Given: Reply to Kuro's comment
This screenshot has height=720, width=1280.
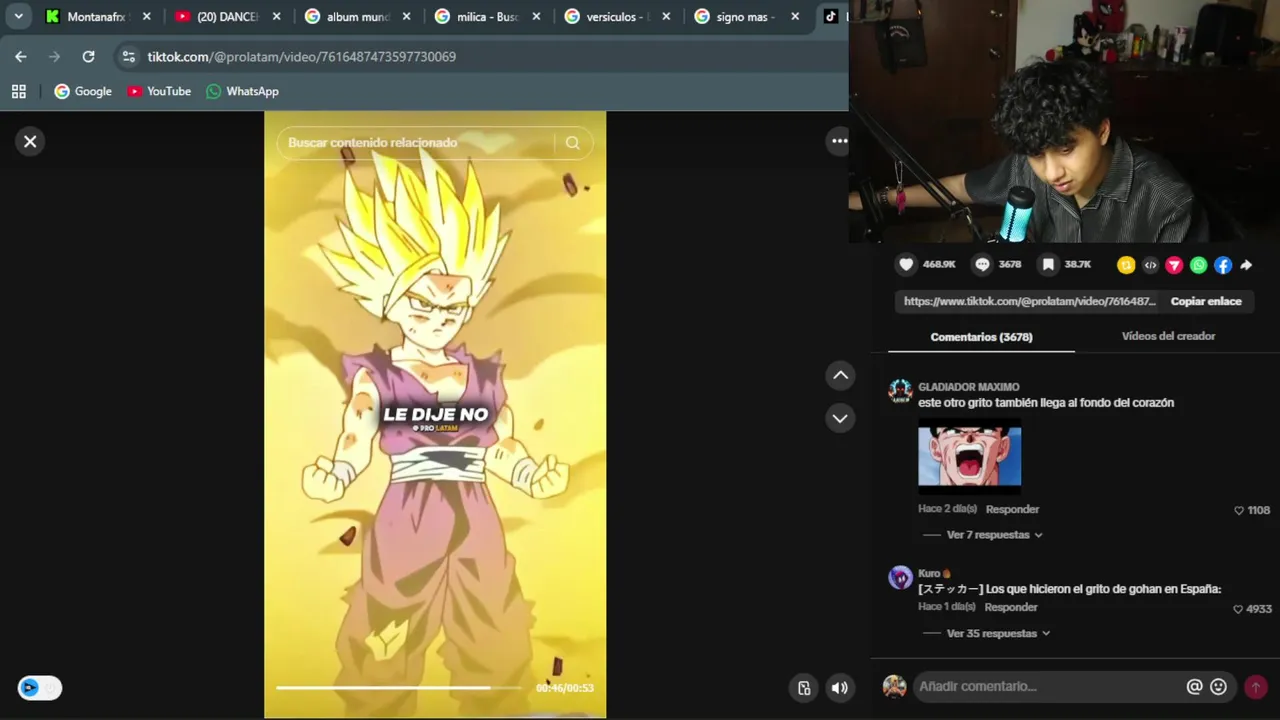Looking at the screenshot, I should pos(1011,607).
